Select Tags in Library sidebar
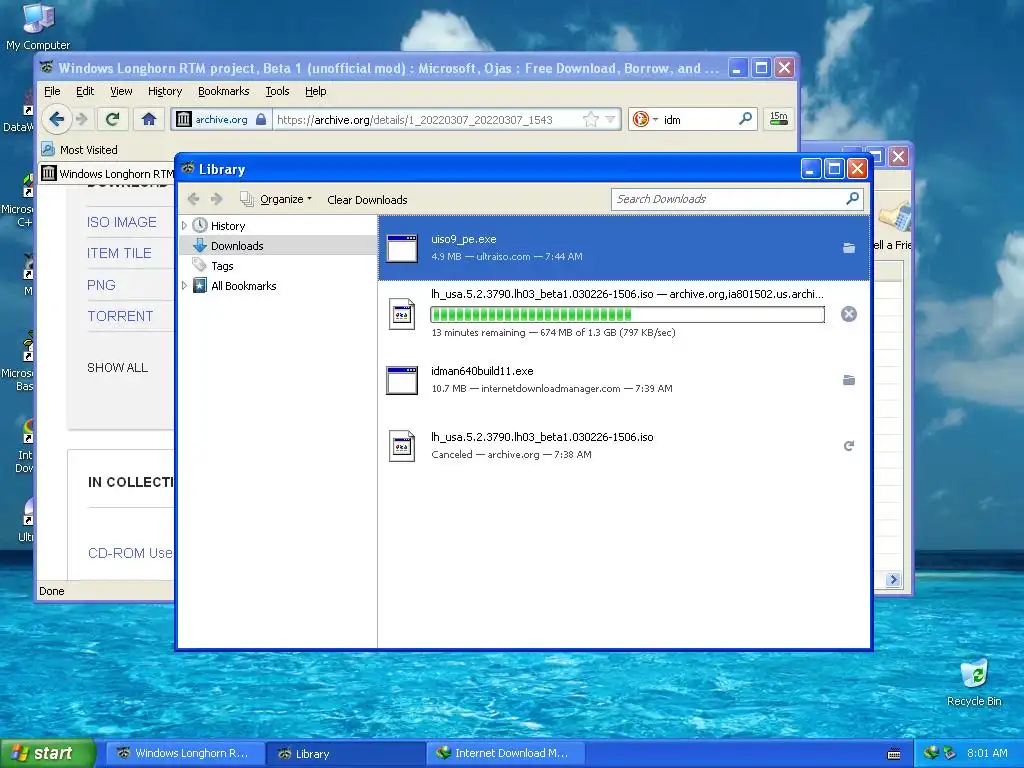The height and width of the screenshot is (768, 1024). (278, 266)
